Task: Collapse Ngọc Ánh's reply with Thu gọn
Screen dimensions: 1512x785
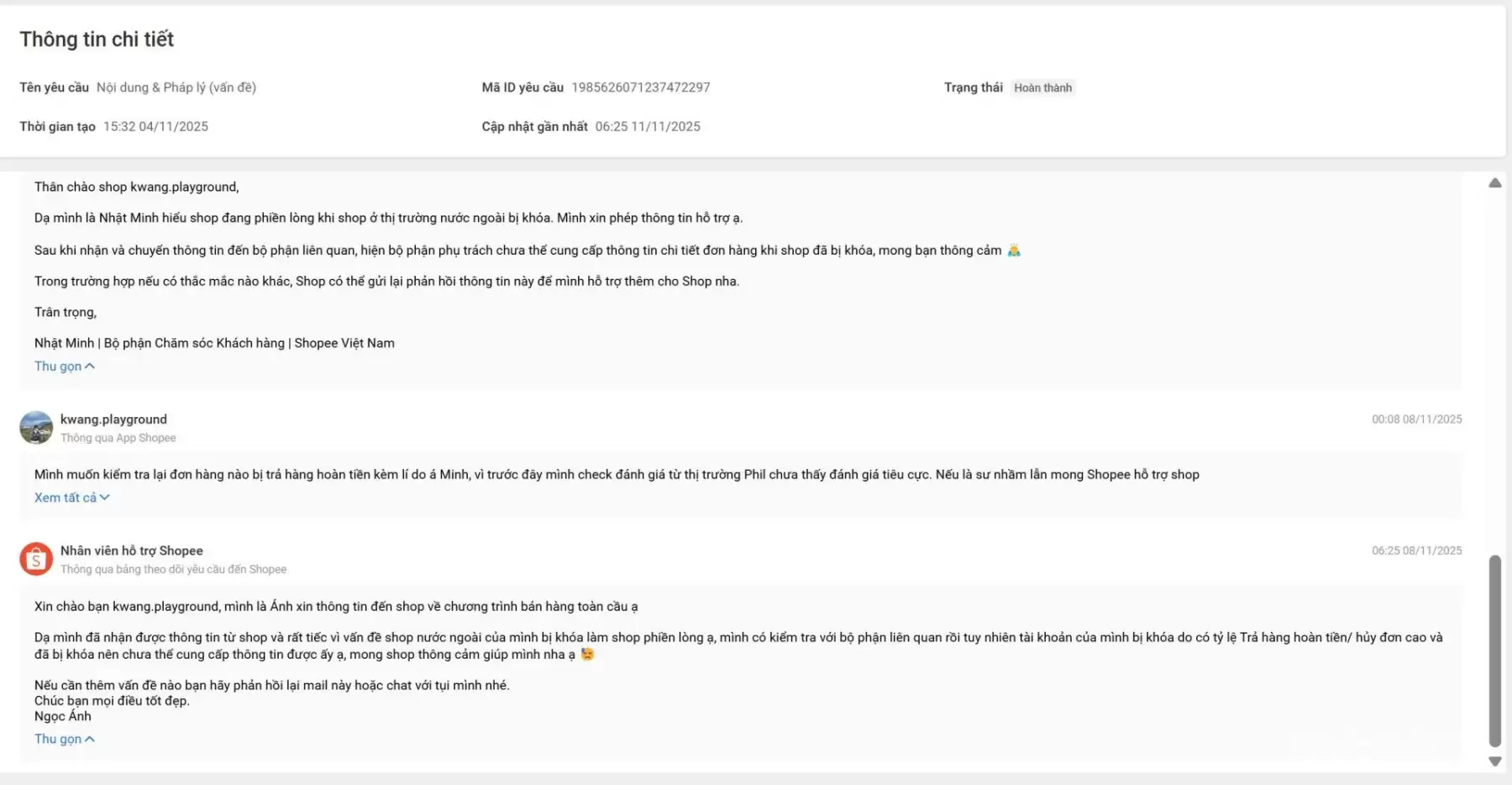Action: point(64,739)
